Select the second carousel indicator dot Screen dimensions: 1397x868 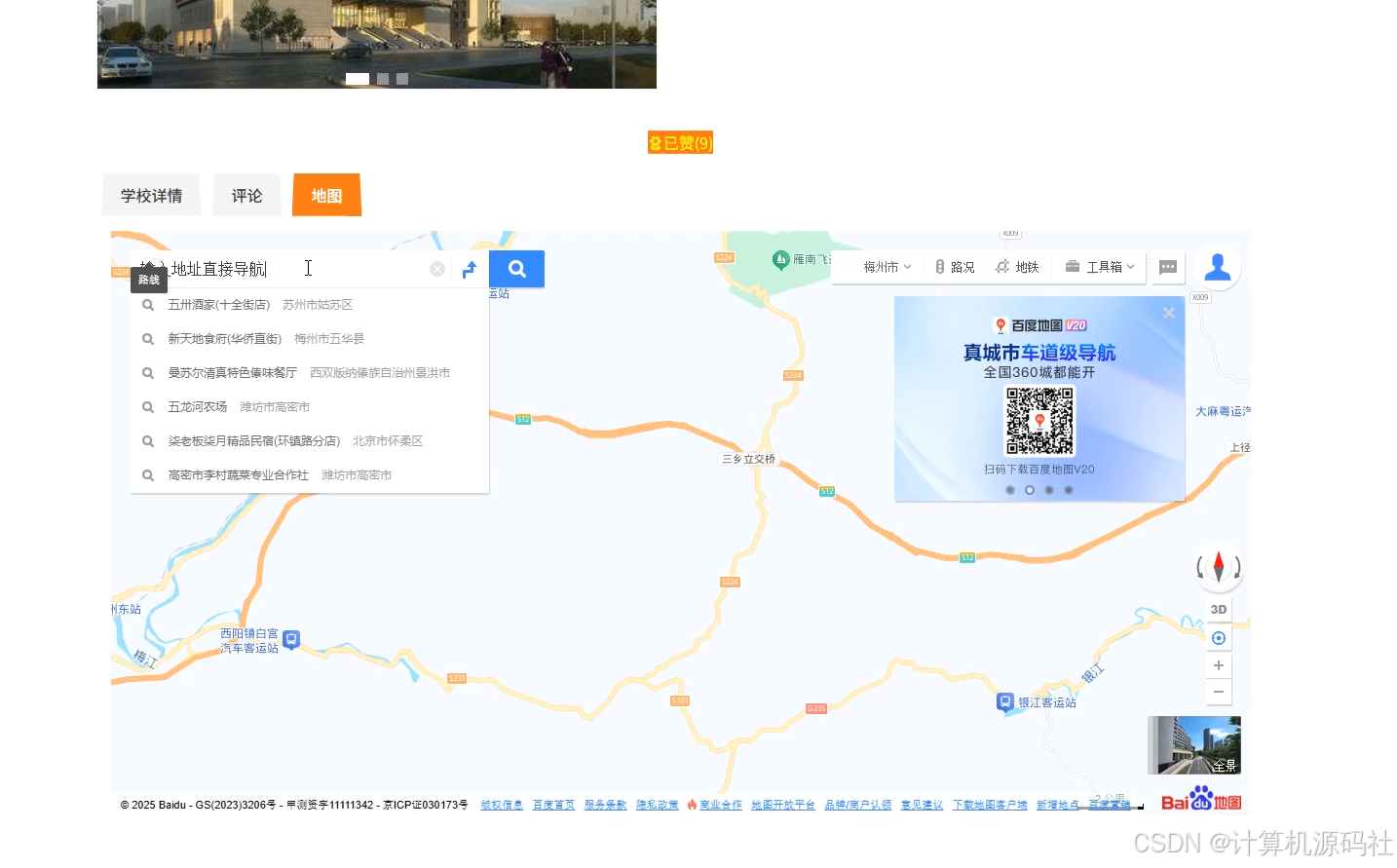click(x=382, y=78)
